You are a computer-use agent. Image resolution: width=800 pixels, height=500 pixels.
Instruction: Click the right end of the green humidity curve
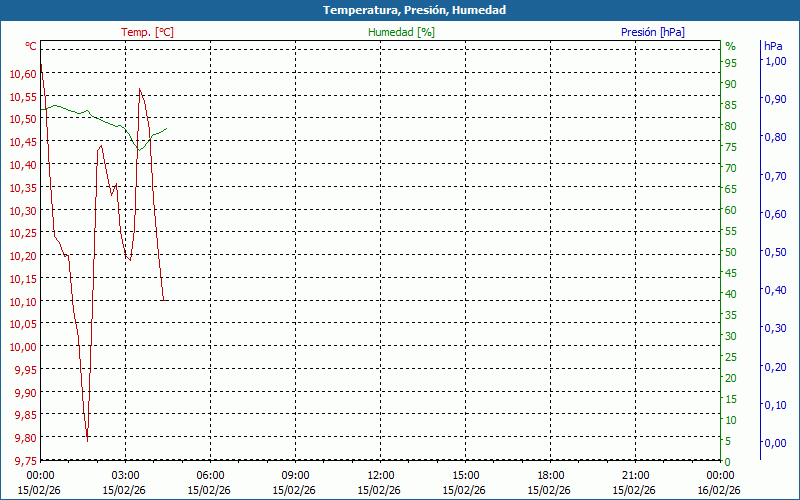point(167,128)
